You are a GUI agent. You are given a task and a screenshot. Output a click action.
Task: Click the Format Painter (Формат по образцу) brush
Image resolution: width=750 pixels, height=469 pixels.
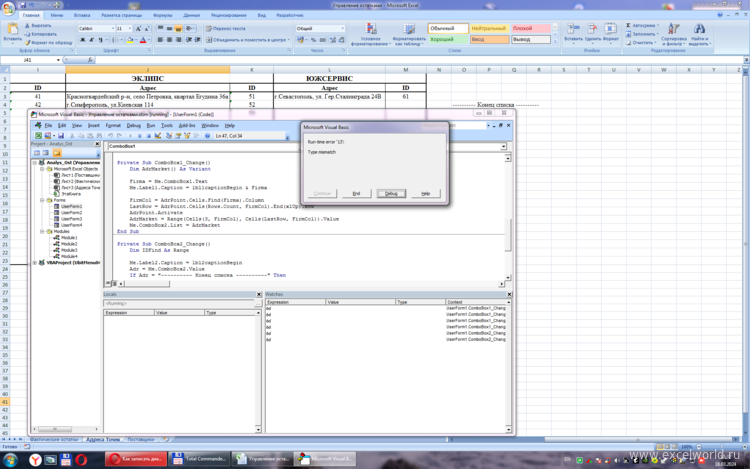[28, 43]
